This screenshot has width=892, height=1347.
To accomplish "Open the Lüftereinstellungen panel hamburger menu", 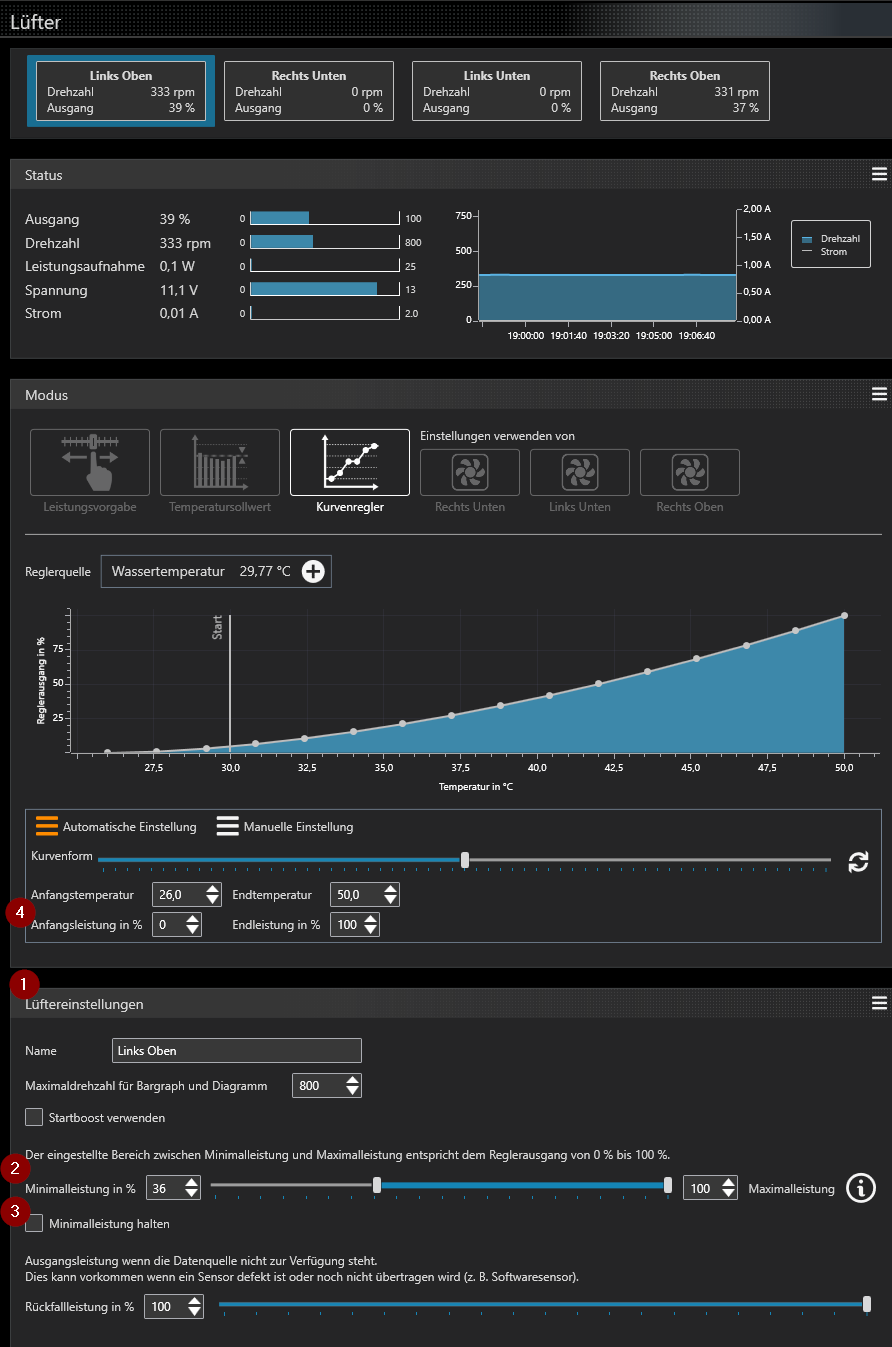I will point(879,1003).
